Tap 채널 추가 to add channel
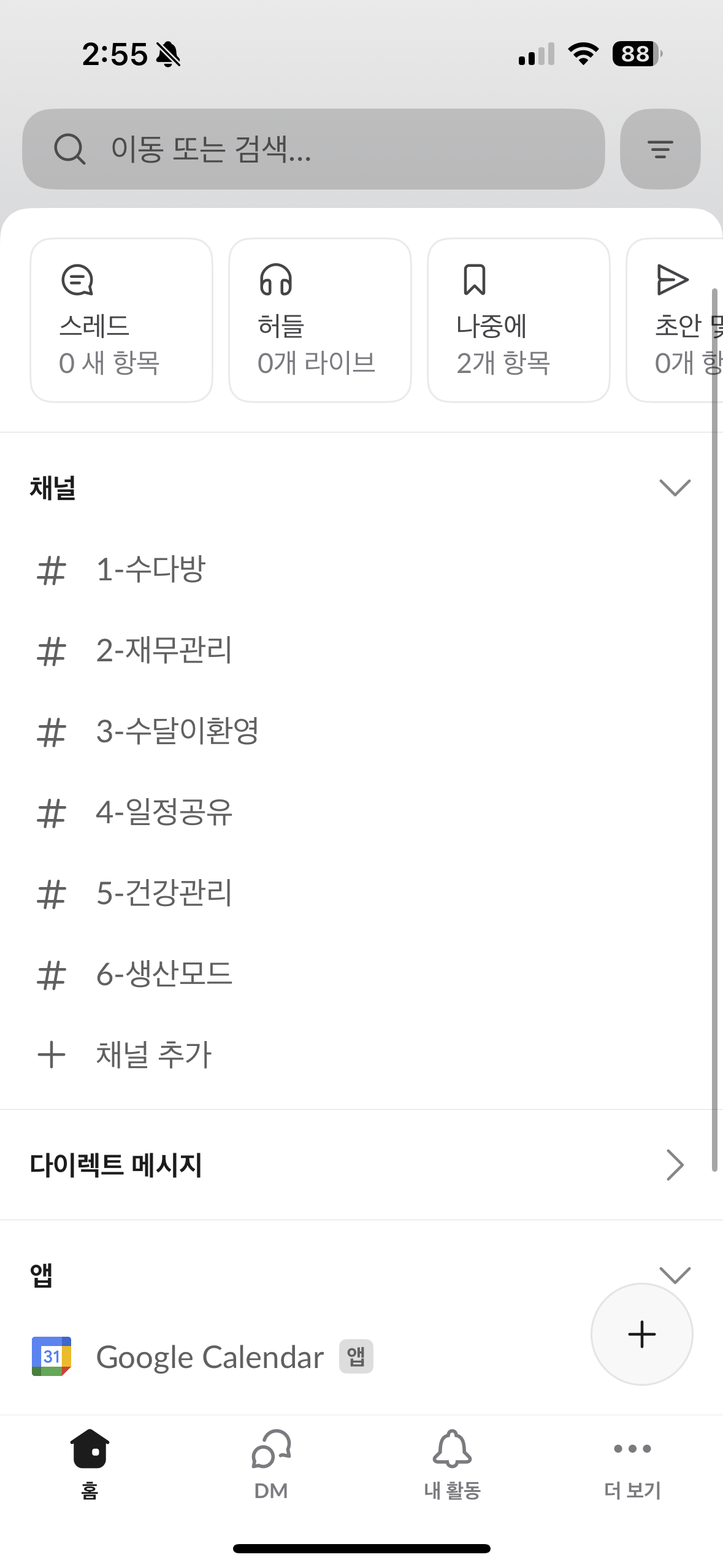The image size is (723, 1568). (153, 1055)
